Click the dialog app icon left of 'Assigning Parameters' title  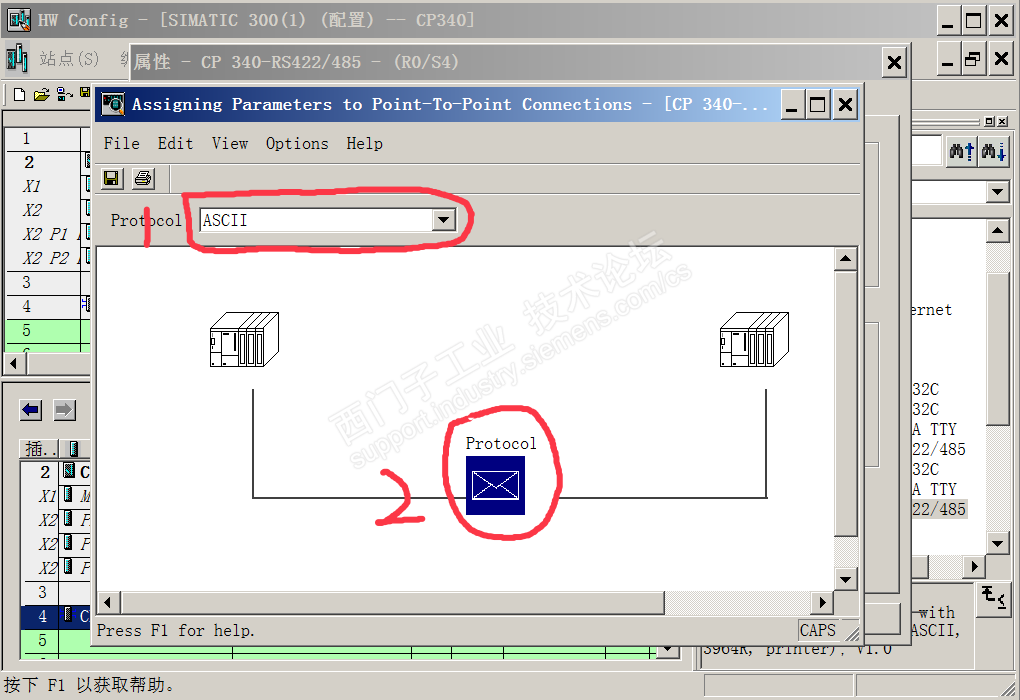click(113, 104)
